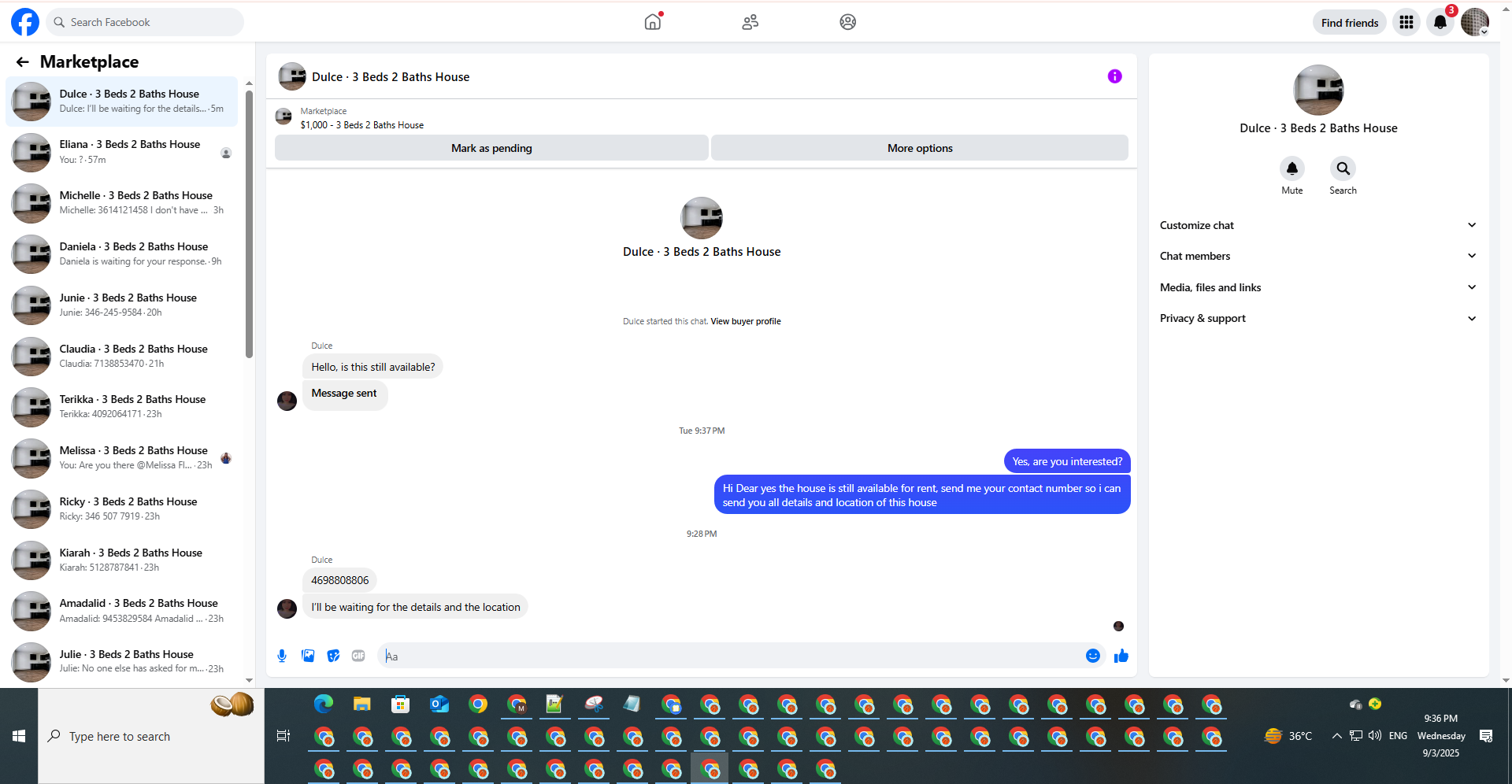This screenshot has width=1512, height=784.
Task: Open Outlook from the taskbar
Action: tap(439, 704)
